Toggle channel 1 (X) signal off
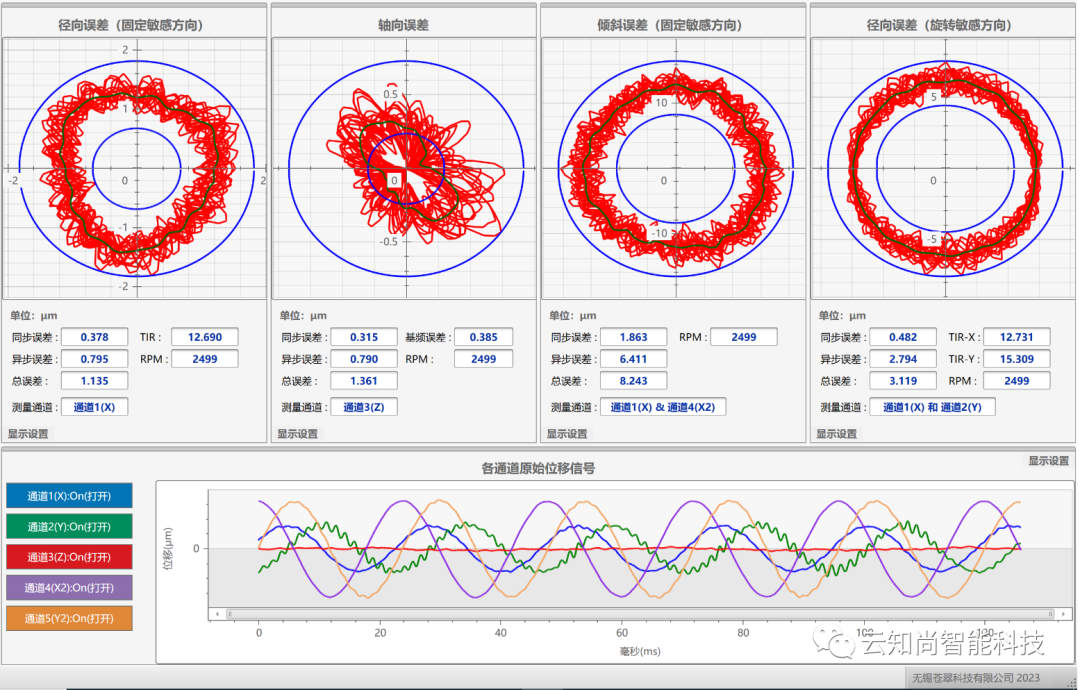The height and width of the screenshot is (690, 1080). [x=69, y=496]
